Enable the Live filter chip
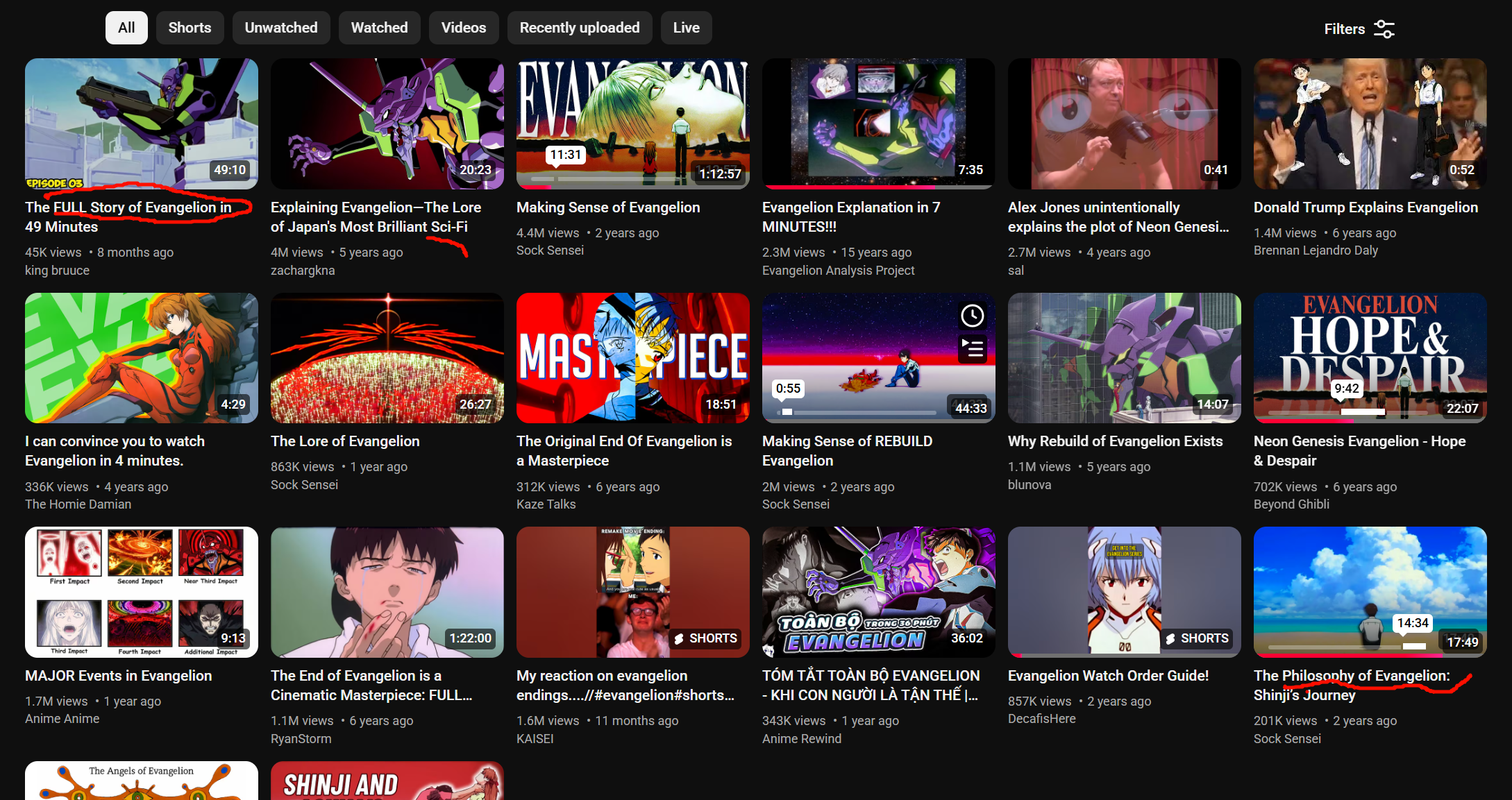The width and height of the screenshot is (1512, 800). pos(686,28)
